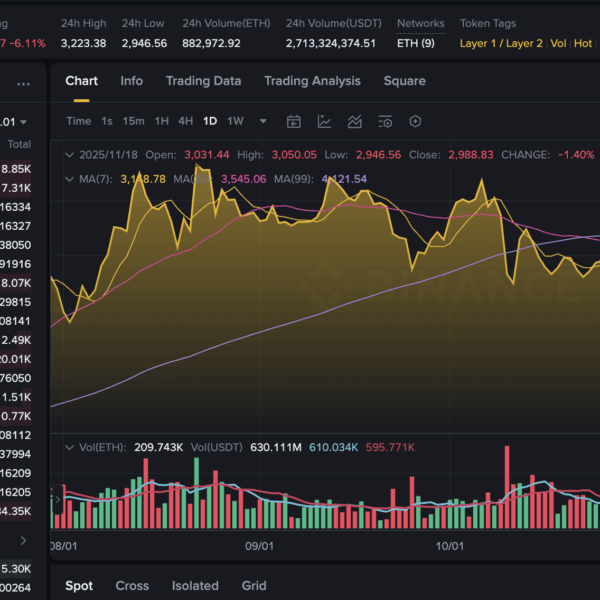
Task: Select the 15m time interval
Action: point(133,121)
